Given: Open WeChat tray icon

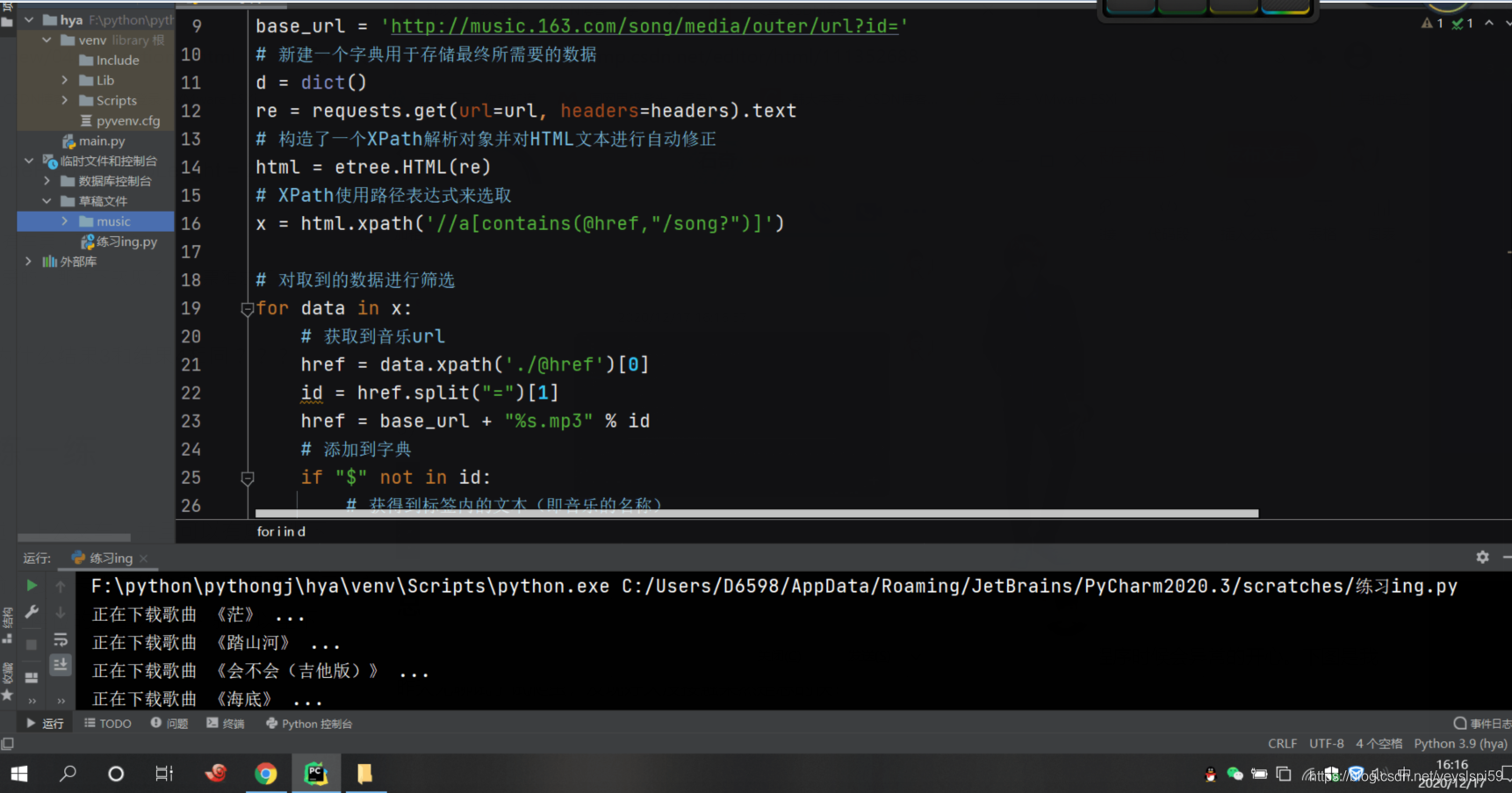Looking at the screenshot, I should (x=1235, y=774).
